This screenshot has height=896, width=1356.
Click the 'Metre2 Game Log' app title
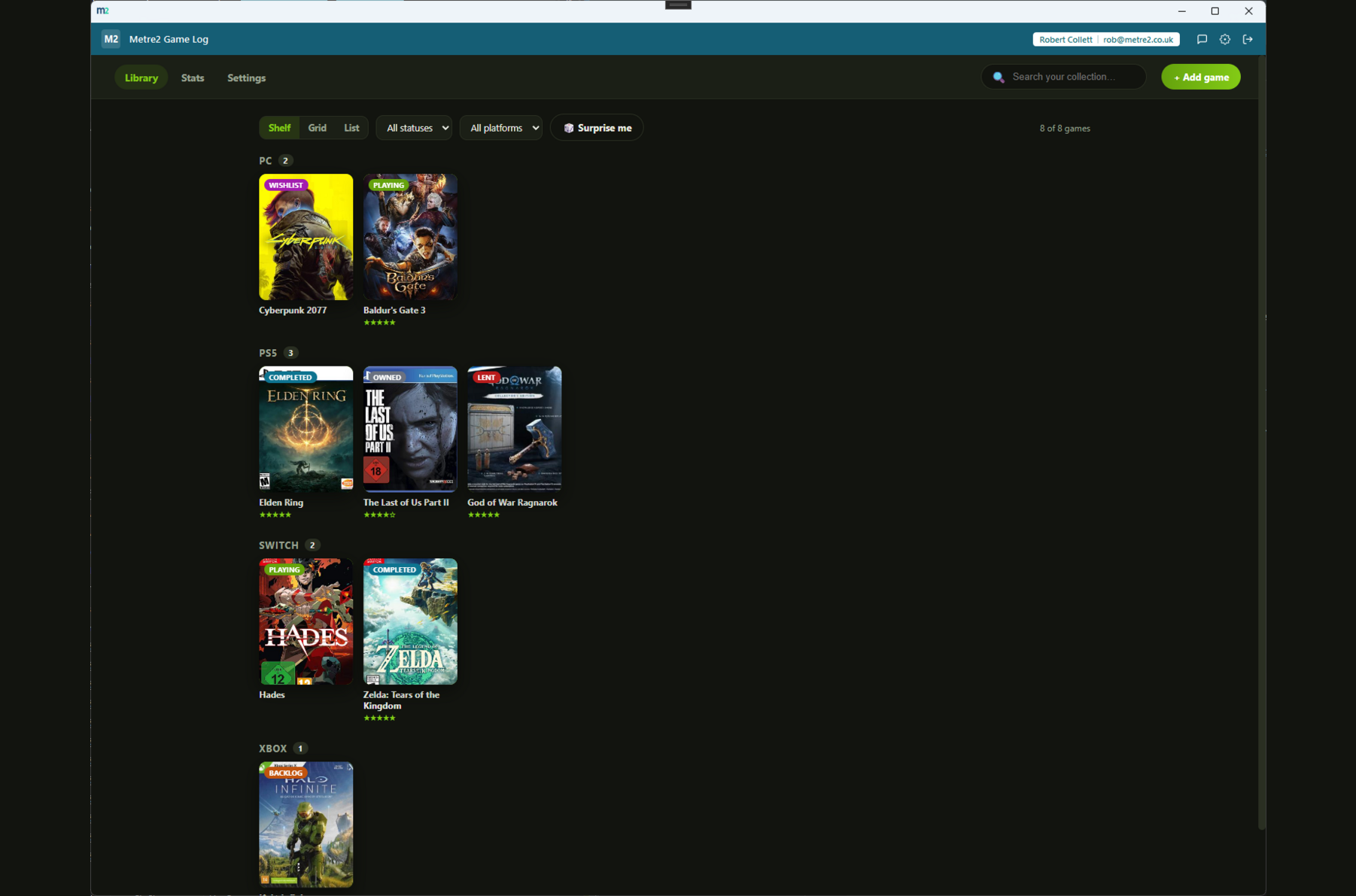pyautogui.click(x=169, y=39)
